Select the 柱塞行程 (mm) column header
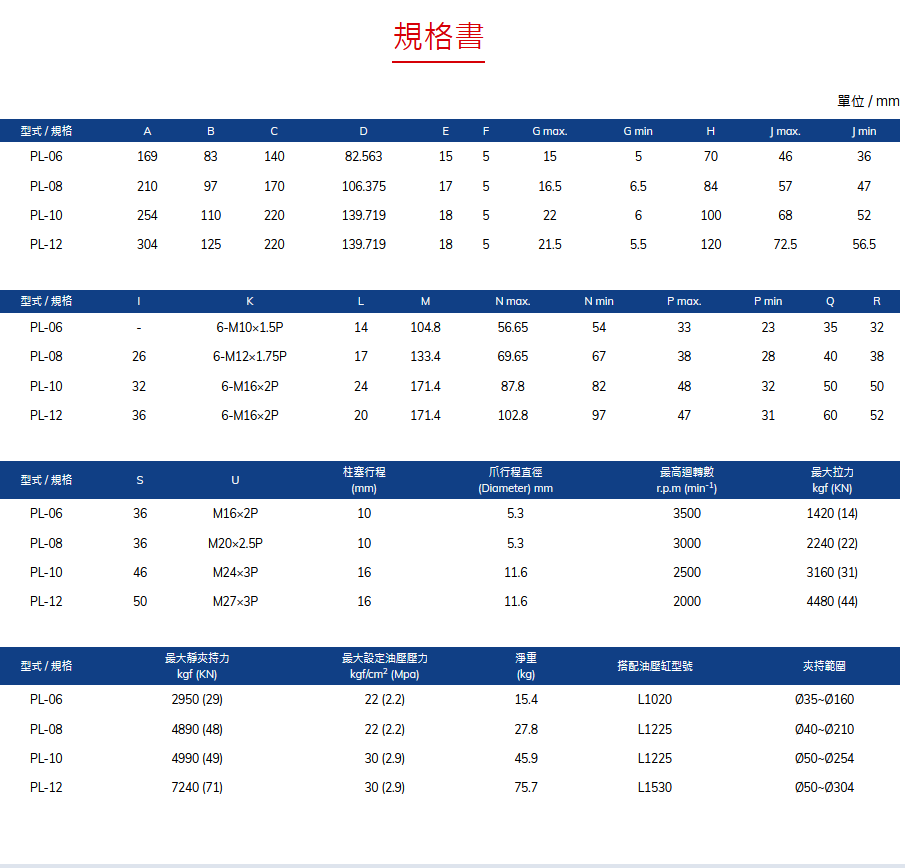 (x=364, y=480)
